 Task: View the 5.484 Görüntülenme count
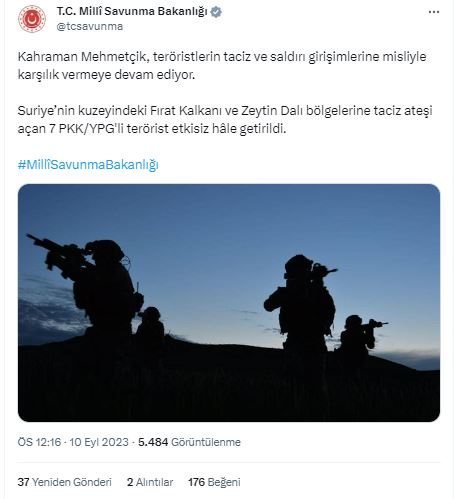[x=189, y=442]
